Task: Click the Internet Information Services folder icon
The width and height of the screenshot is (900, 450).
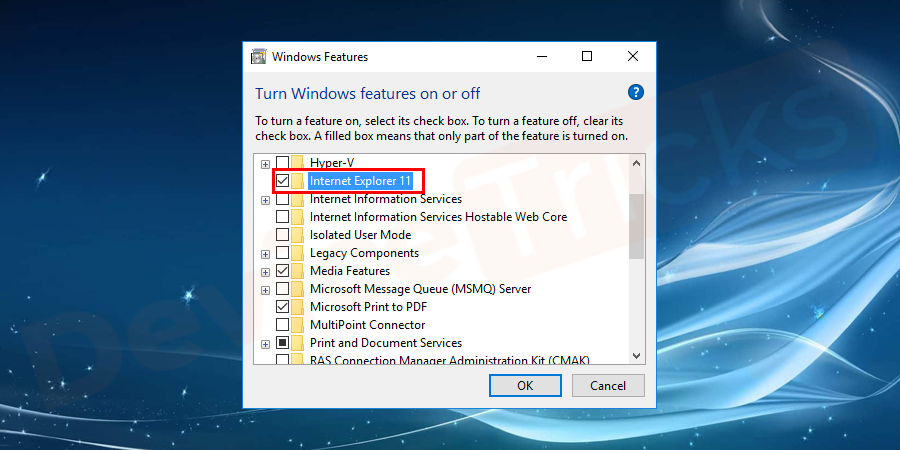Action: pos(297,199)
